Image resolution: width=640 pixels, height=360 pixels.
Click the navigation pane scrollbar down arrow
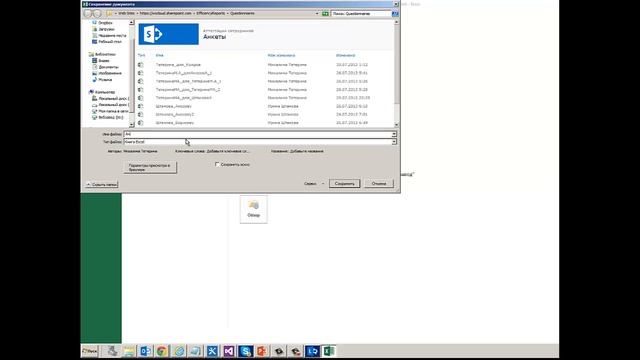pyautogui.click(x=131, y=124)
